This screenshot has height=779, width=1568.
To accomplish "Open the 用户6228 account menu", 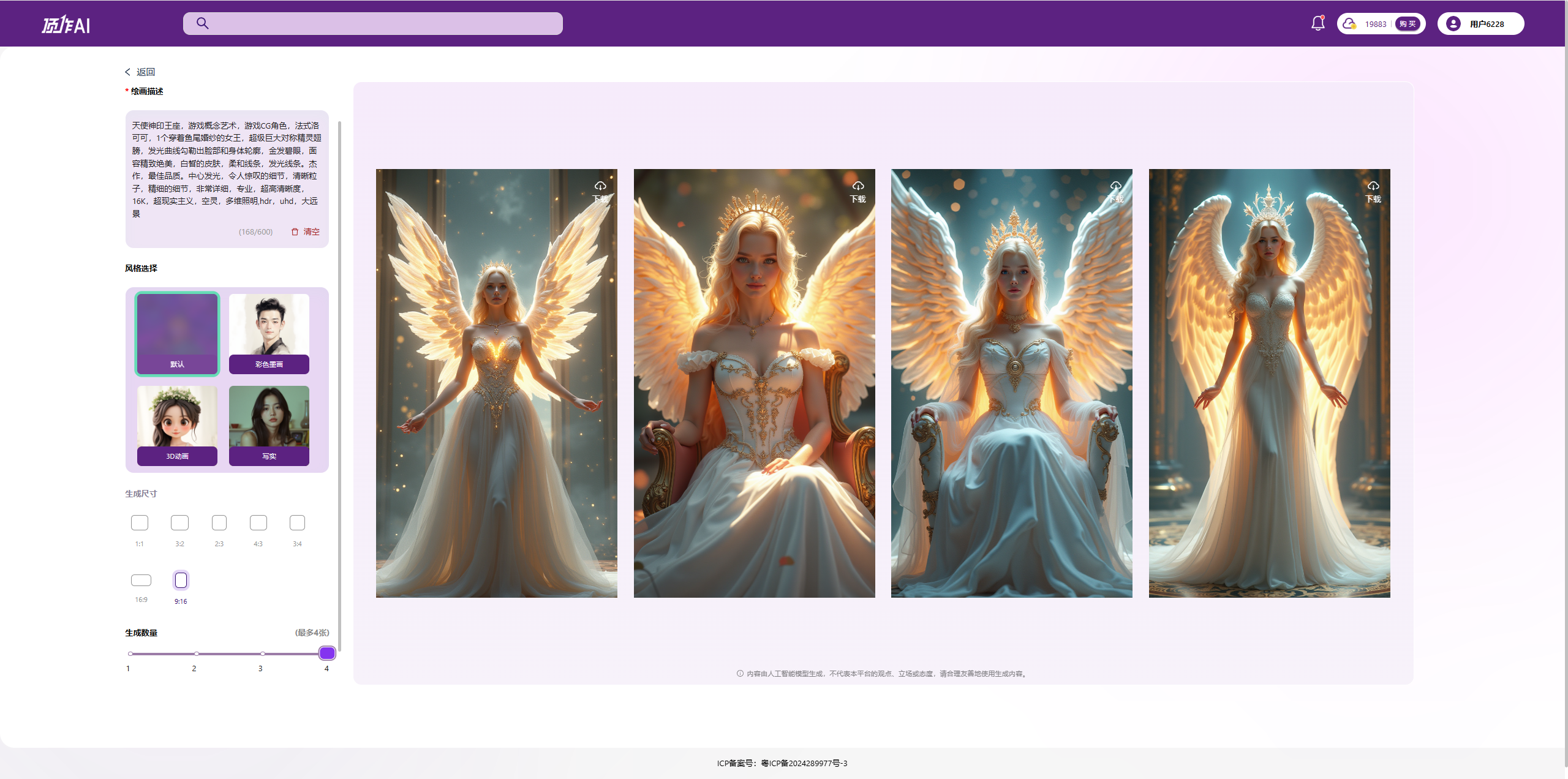I will click(1487, 24).
